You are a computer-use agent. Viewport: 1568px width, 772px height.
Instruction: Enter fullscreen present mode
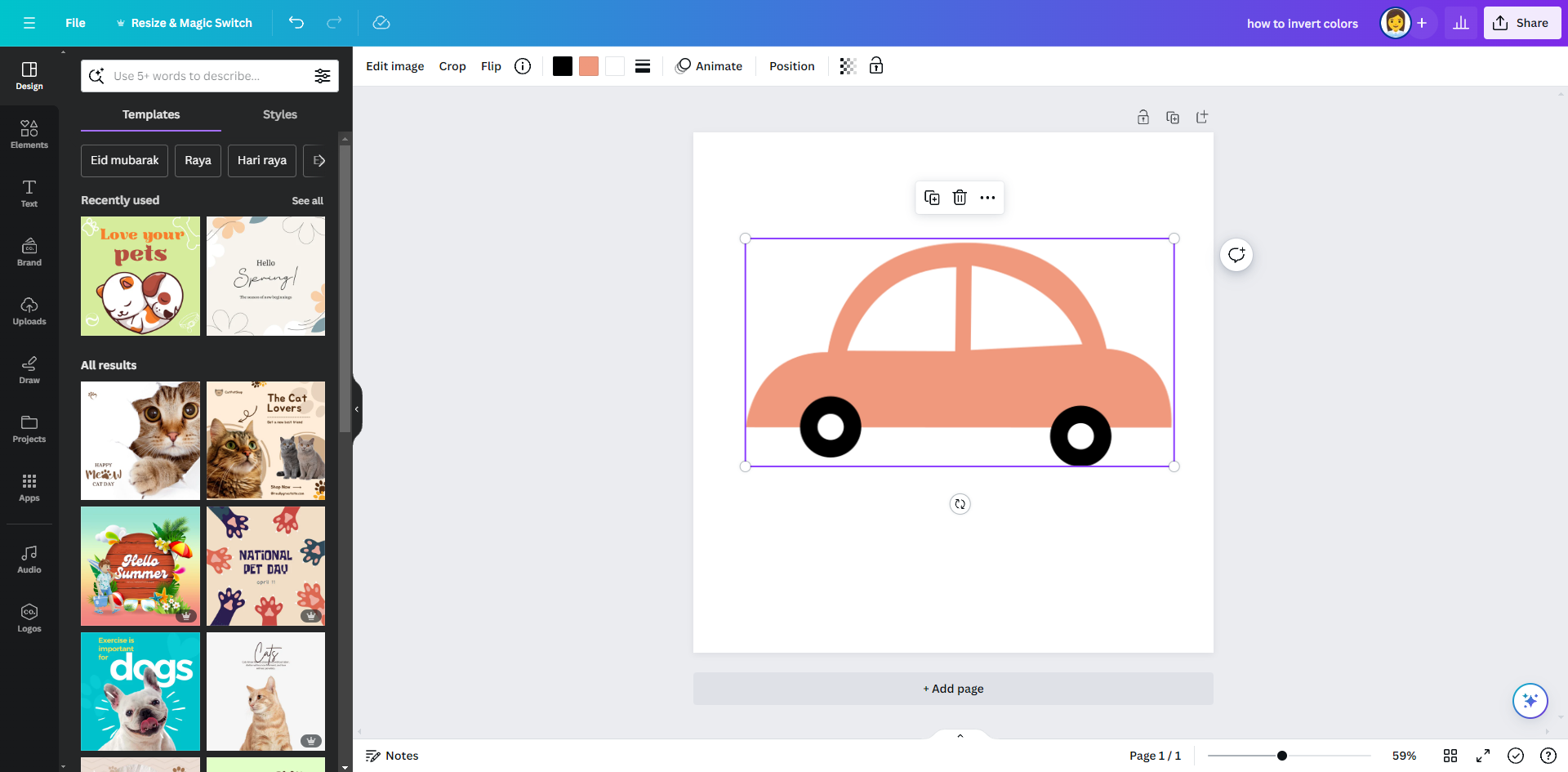[x=1483, y=756]
